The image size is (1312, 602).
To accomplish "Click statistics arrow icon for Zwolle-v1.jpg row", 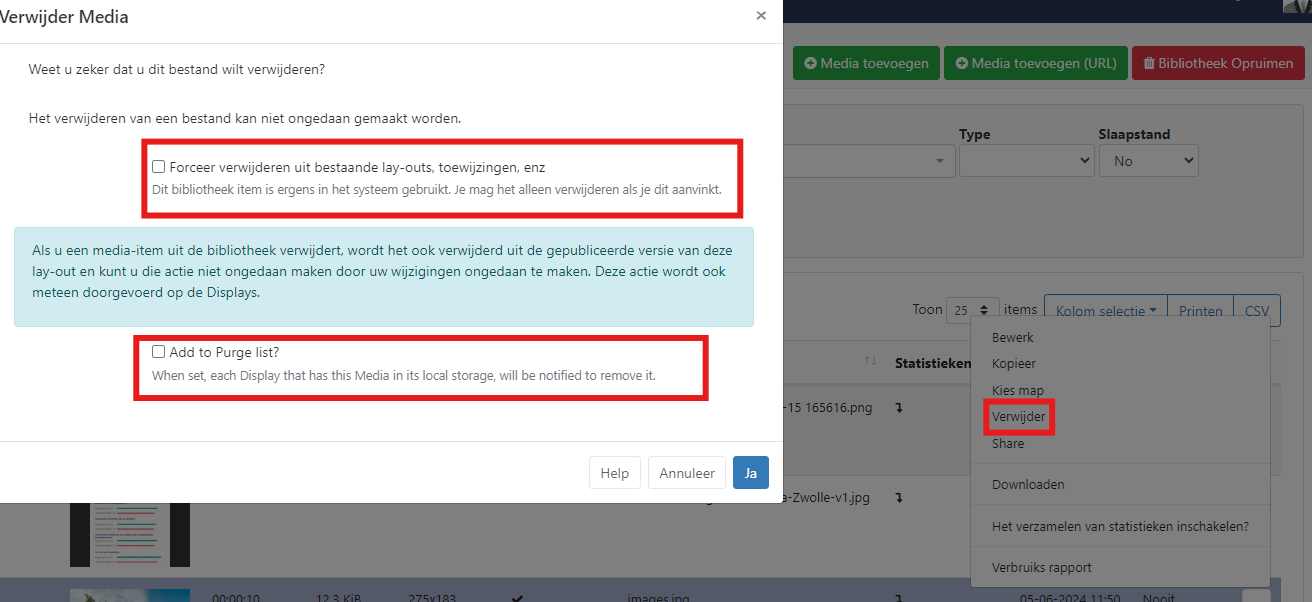I will pyautogui.click(x=900, y=497).
